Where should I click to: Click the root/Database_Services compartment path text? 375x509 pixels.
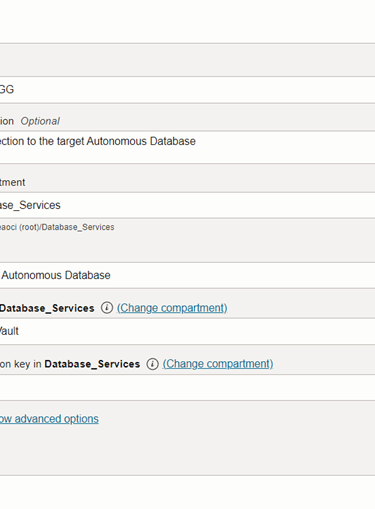point(57,227)
